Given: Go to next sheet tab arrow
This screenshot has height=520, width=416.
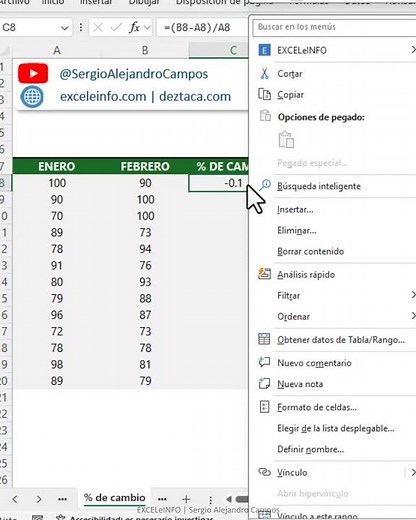Looking at the screenshot, I should click(x=39, y=499).
